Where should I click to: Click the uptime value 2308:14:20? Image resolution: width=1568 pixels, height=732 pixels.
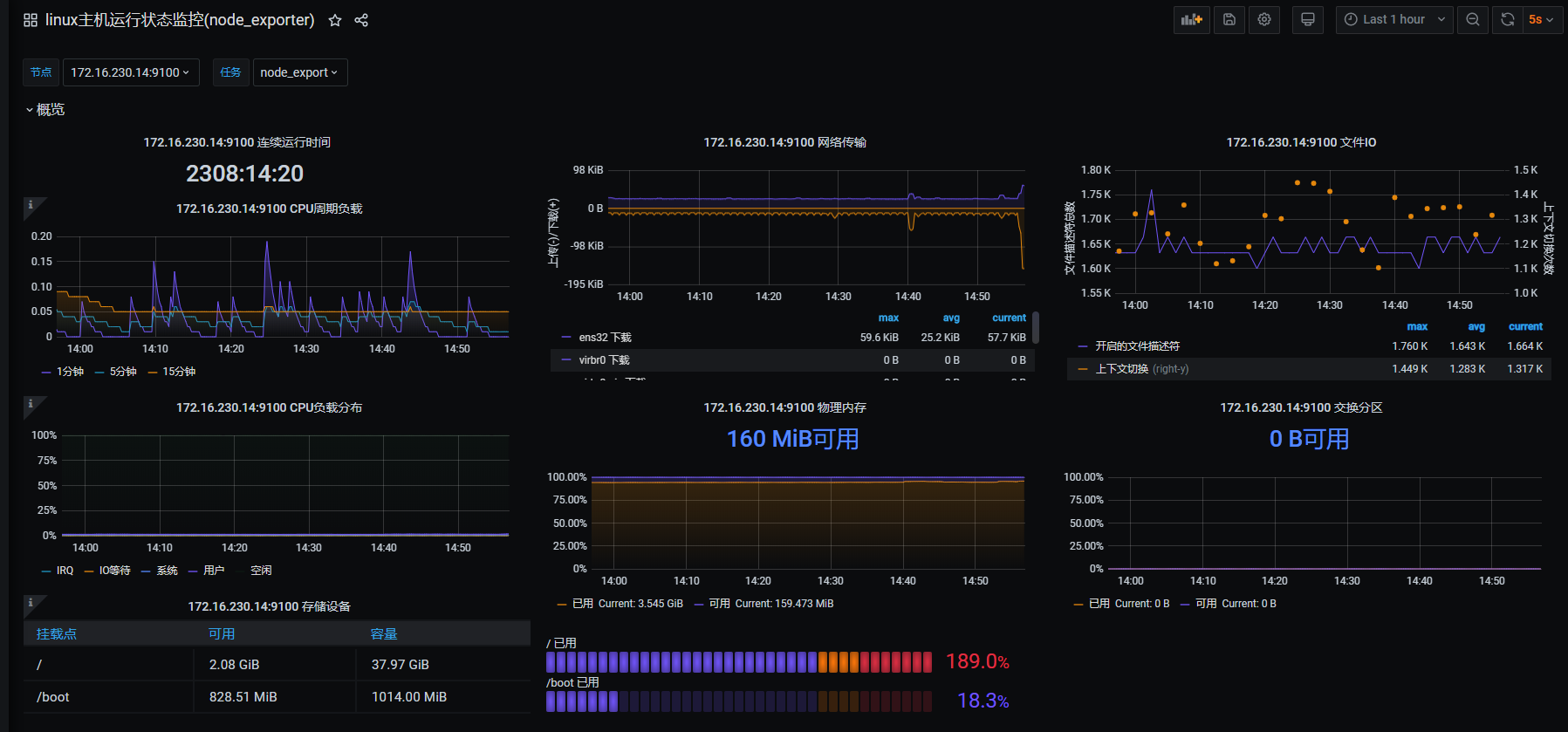[244, 174]
